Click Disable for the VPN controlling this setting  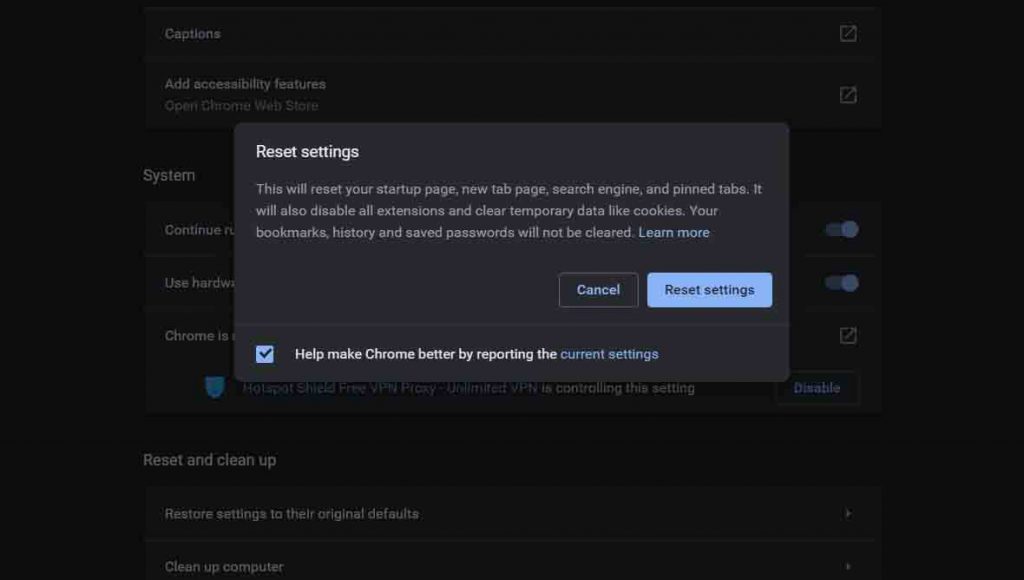click(817, 388)
